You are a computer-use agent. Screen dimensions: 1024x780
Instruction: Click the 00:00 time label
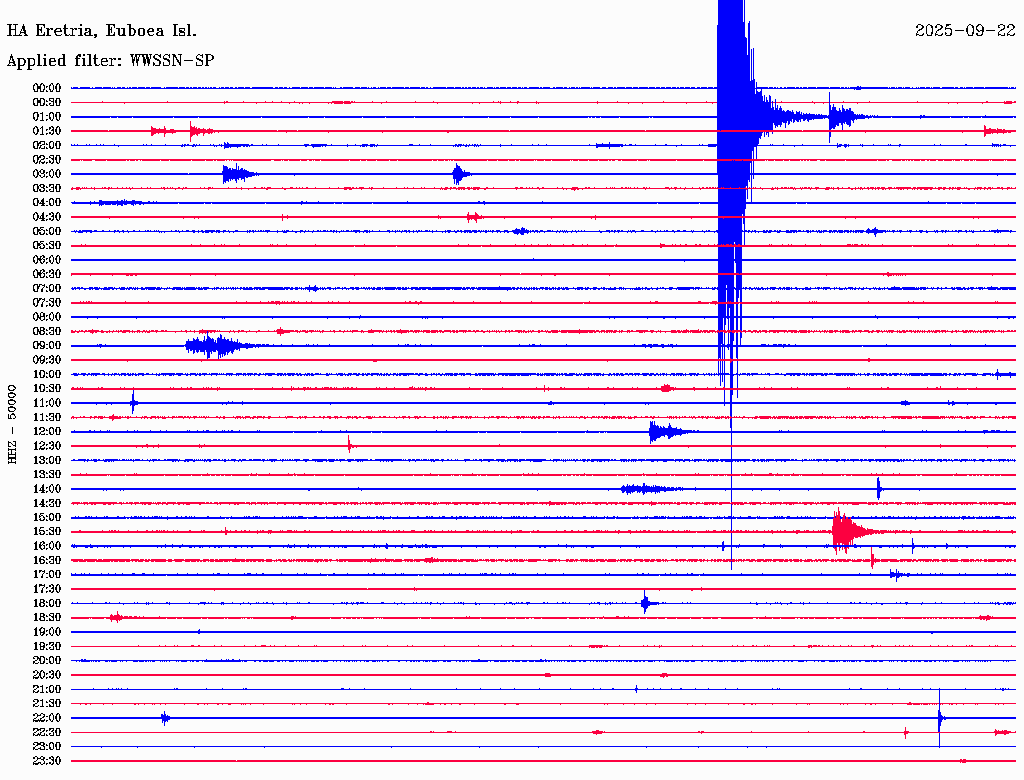(x=47, y=88)
